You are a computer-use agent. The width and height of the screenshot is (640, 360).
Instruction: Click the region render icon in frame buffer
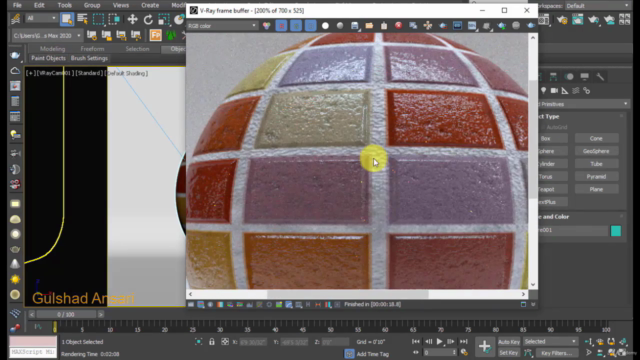(x=443, y=26)
